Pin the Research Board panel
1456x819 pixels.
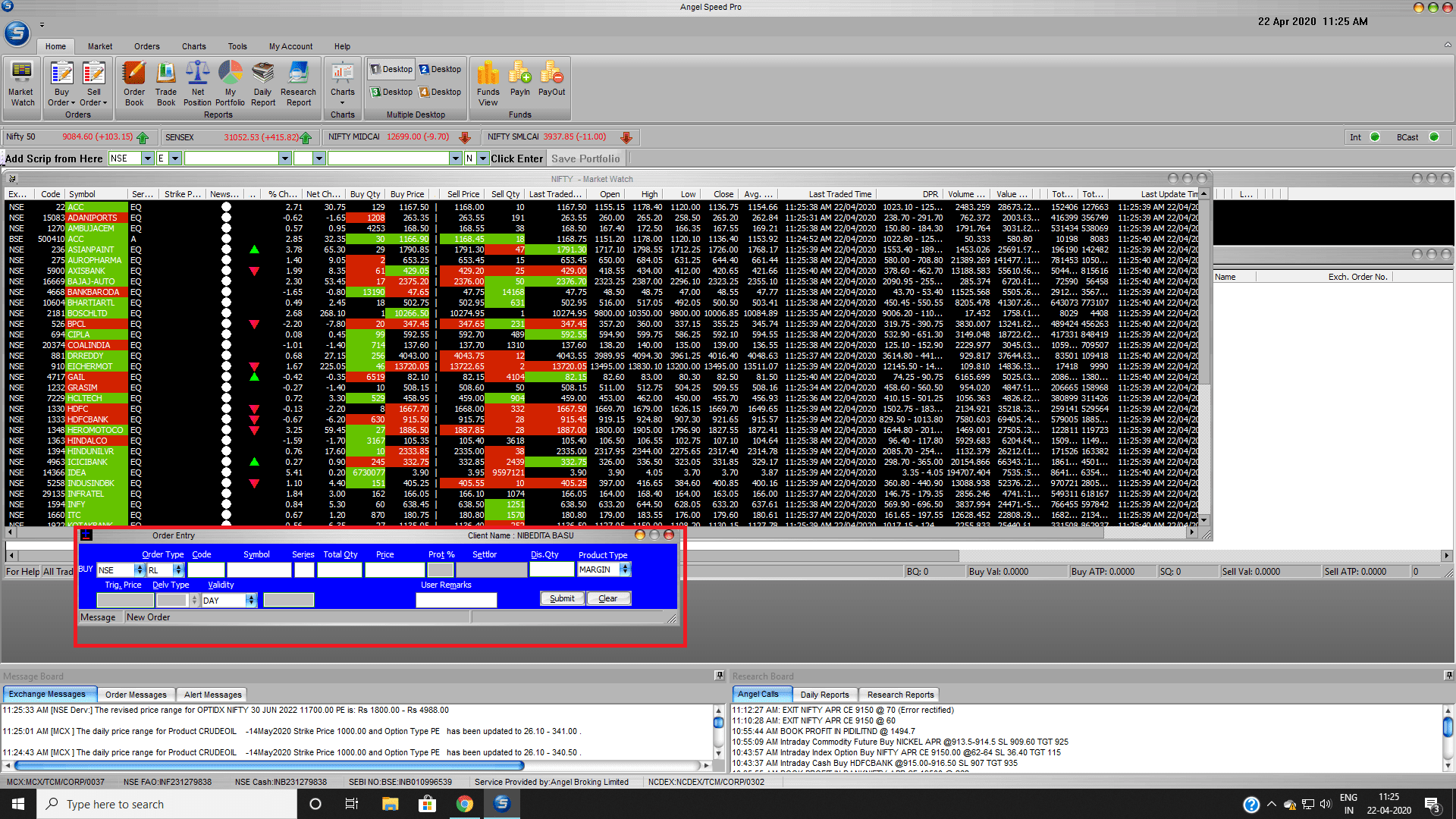[x=1448, y=675]
